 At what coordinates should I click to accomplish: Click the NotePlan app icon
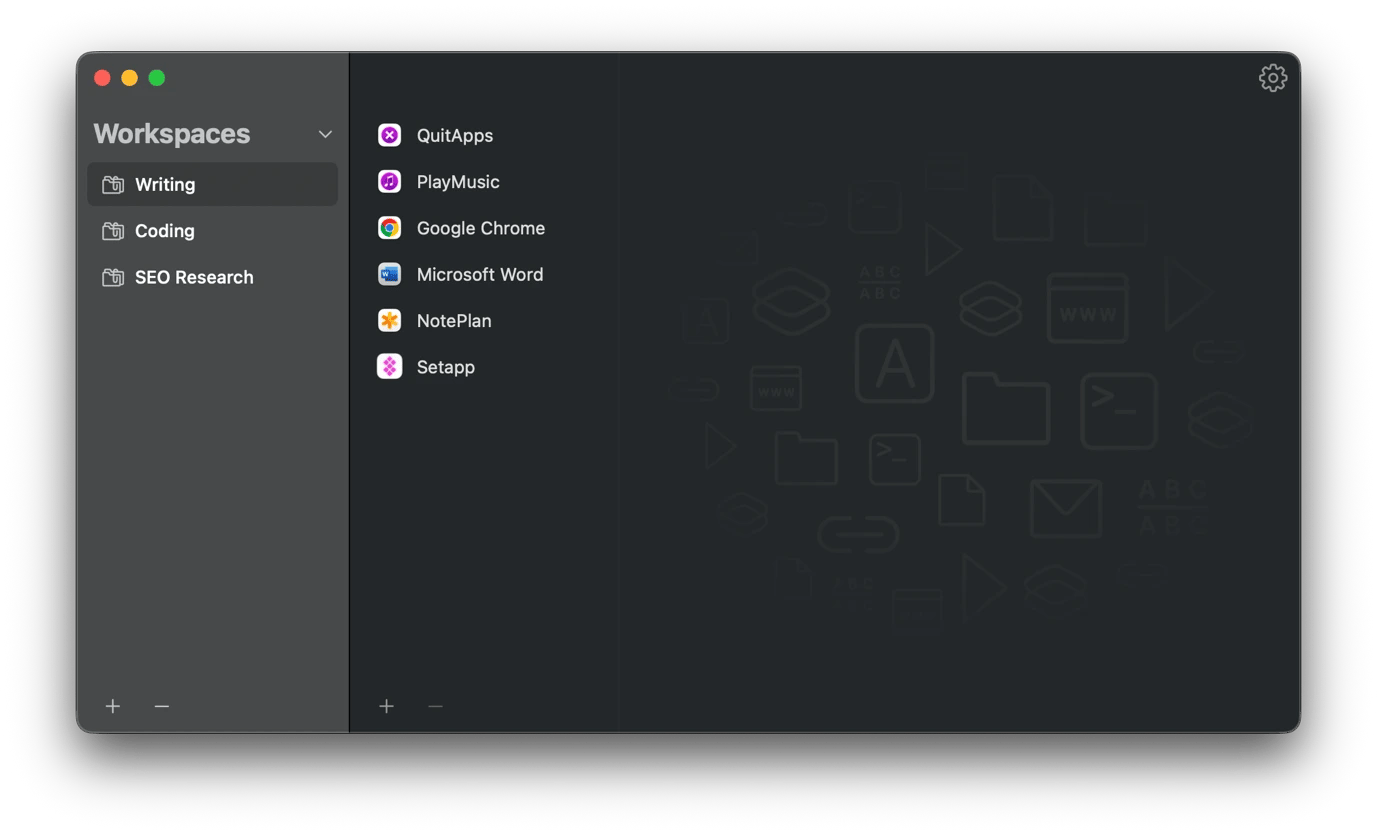point(389,320)
